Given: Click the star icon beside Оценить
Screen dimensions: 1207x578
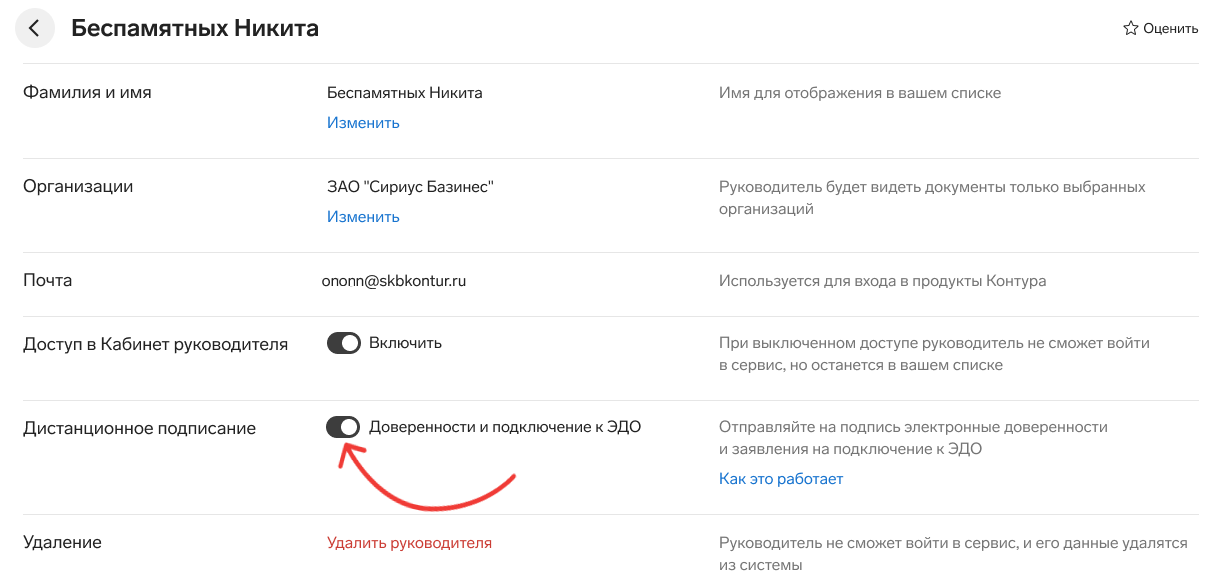Looking at the screenshot, I should click(x=1131, y=28).
